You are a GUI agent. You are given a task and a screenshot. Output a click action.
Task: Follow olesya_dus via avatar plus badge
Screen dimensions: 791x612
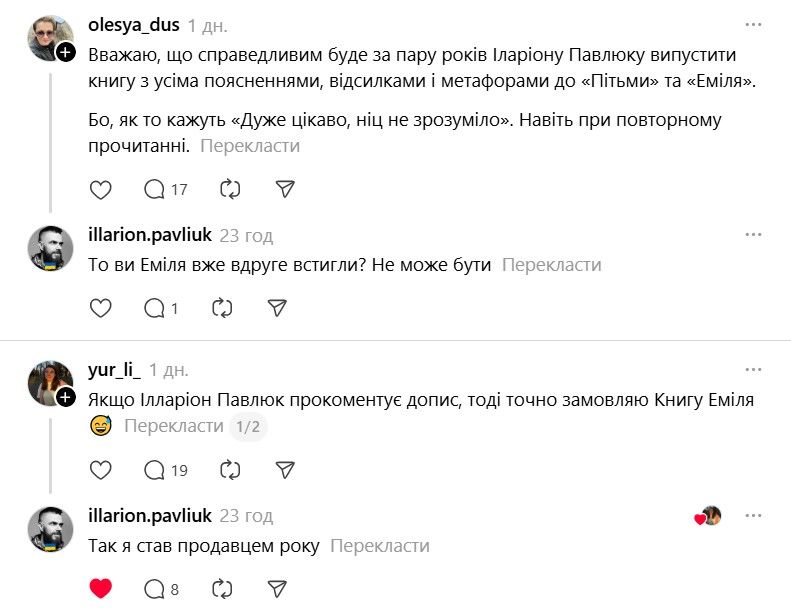(65, 53)
